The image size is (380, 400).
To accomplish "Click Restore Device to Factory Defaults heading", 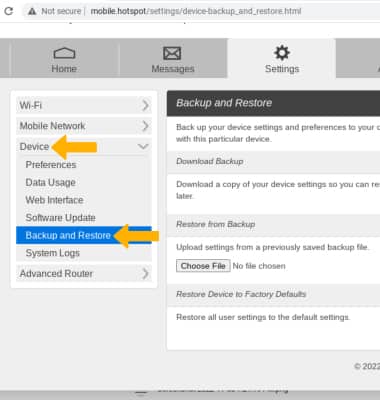I will point(241,294).
